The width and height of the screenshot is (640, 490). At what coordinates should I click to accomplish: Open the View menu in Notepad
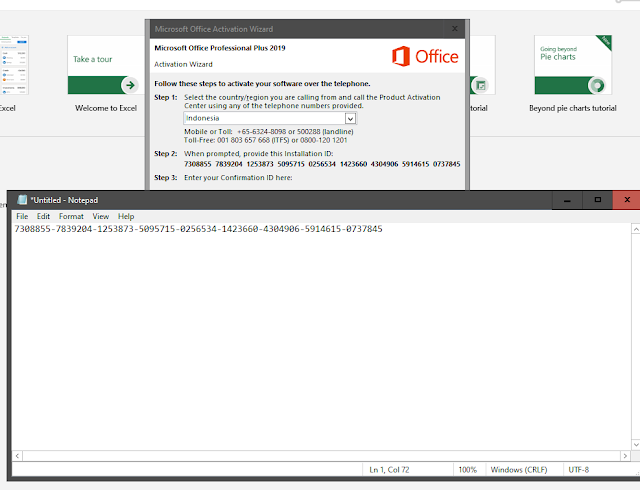click(100, 216)
